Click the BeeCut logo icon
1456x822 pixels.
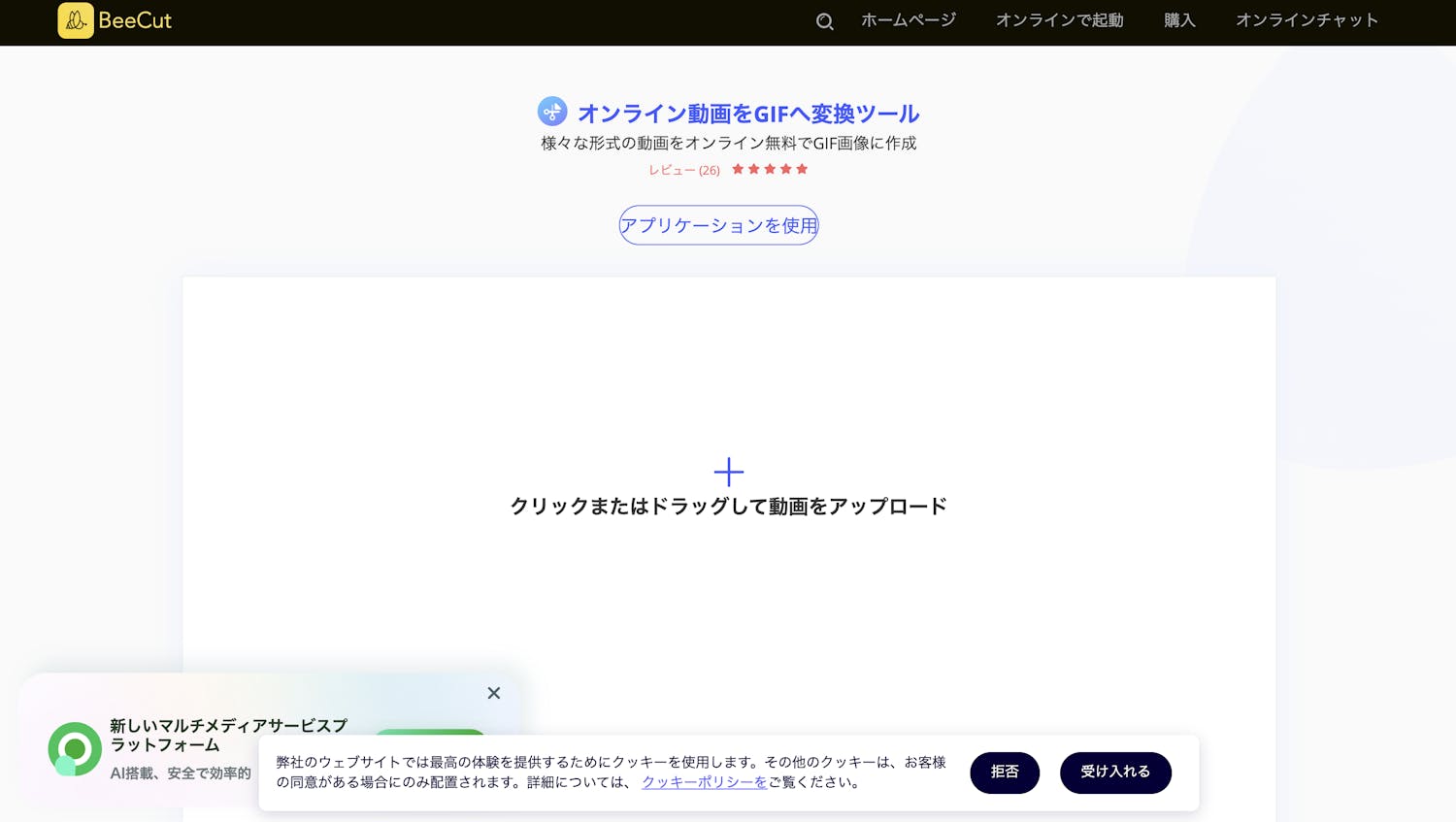(x=76, y=20)
